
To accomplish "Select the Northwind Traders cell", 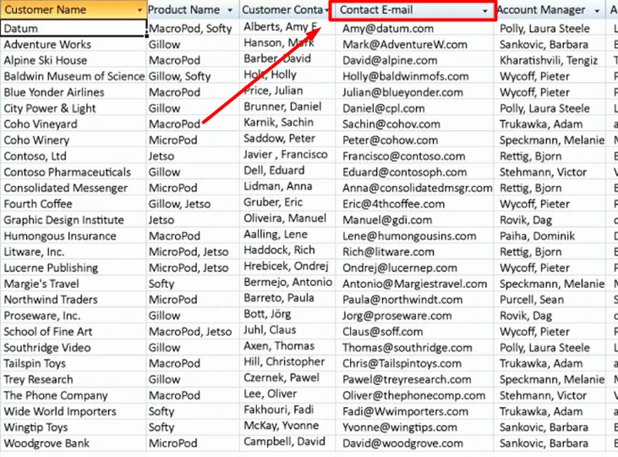I will pos(73,300).
